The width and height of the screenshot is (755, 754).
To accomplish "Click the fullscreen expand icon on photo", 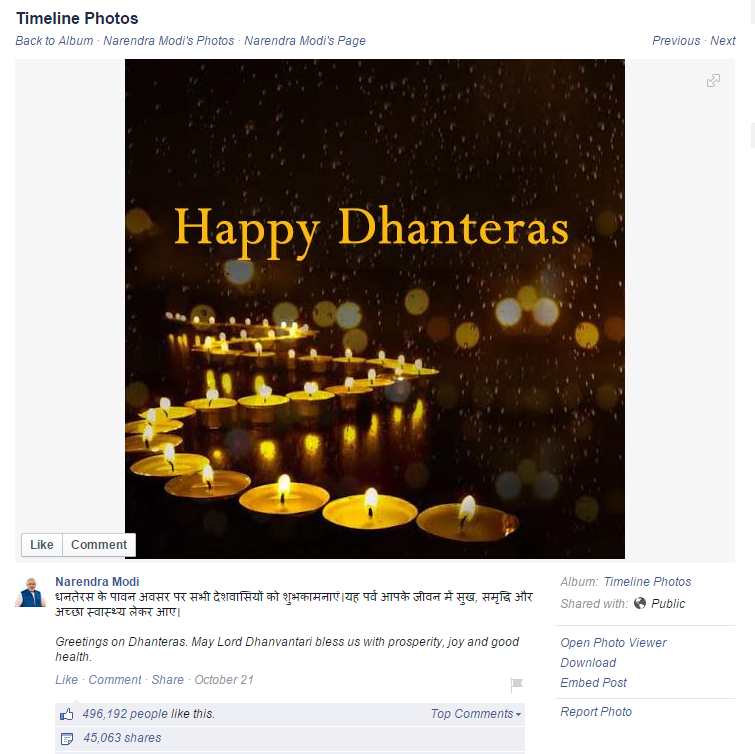I will (x=713, y=80).
